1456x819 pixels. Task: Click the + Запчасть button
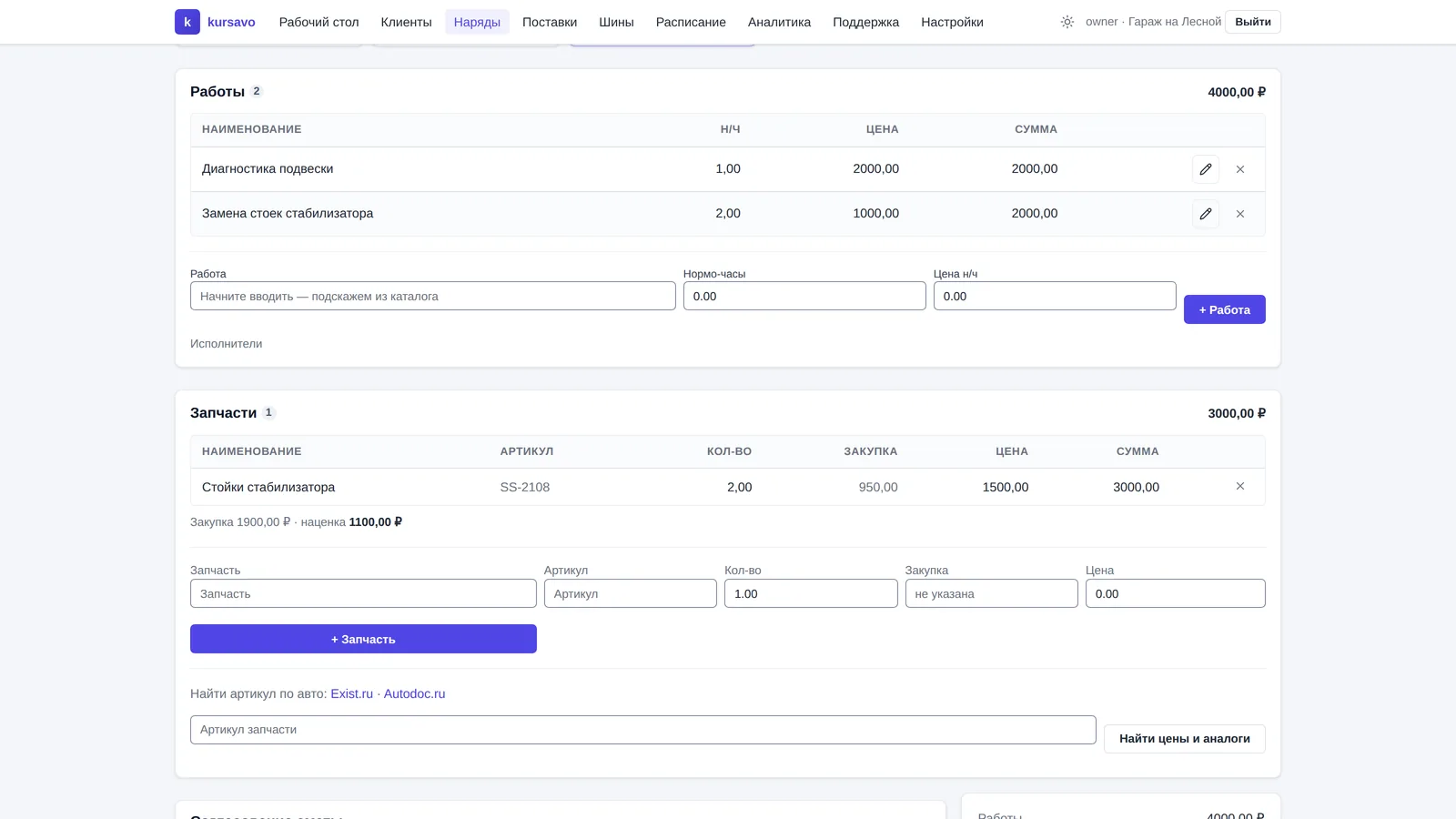pyautogui.click(x=363, y=639)
